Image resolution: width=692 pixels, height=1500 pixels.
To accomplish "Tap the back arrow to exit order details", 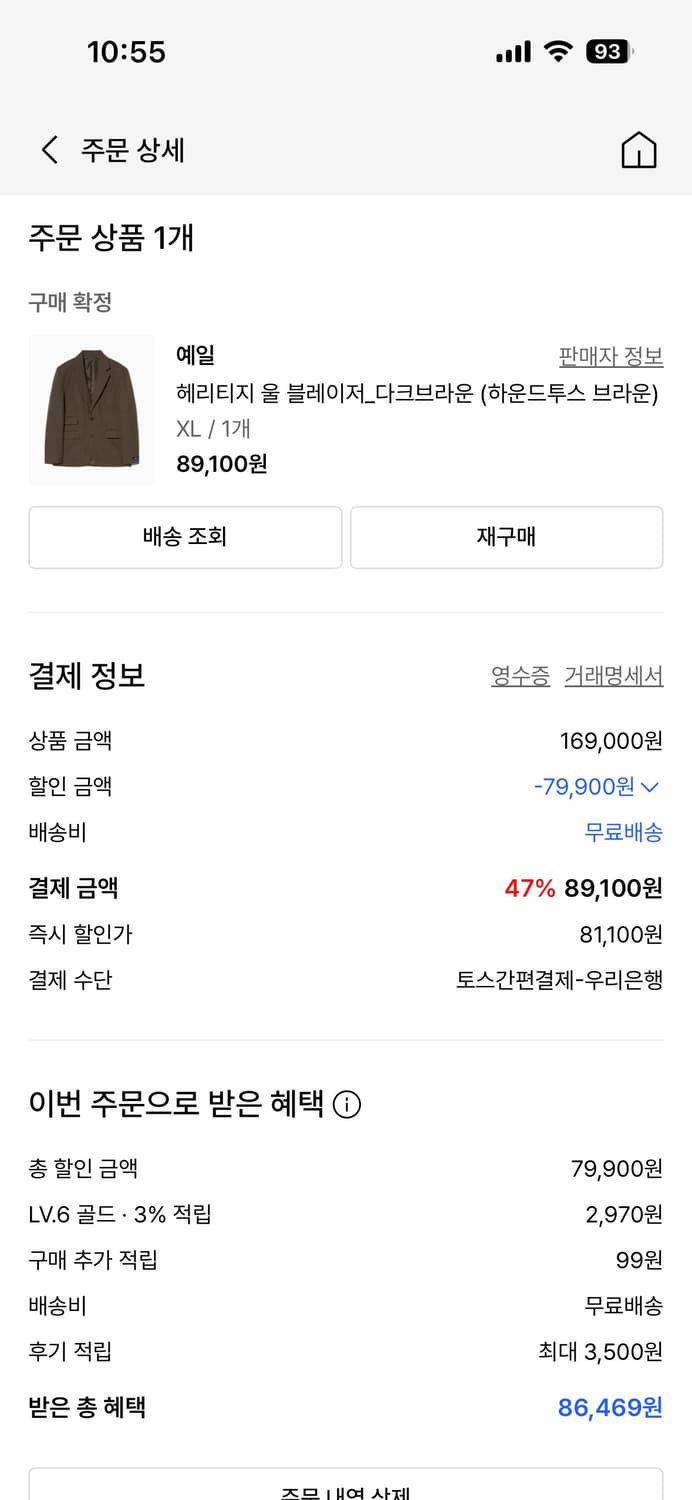I will [47, 147].
